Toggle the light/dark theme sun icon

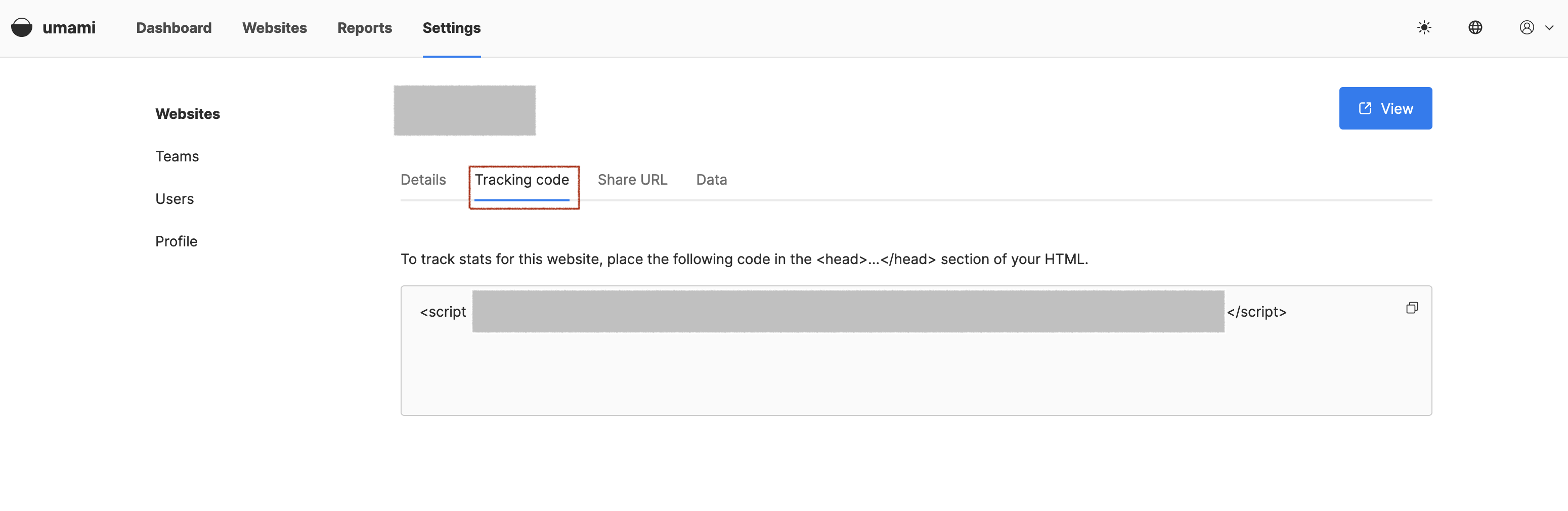1424,27
